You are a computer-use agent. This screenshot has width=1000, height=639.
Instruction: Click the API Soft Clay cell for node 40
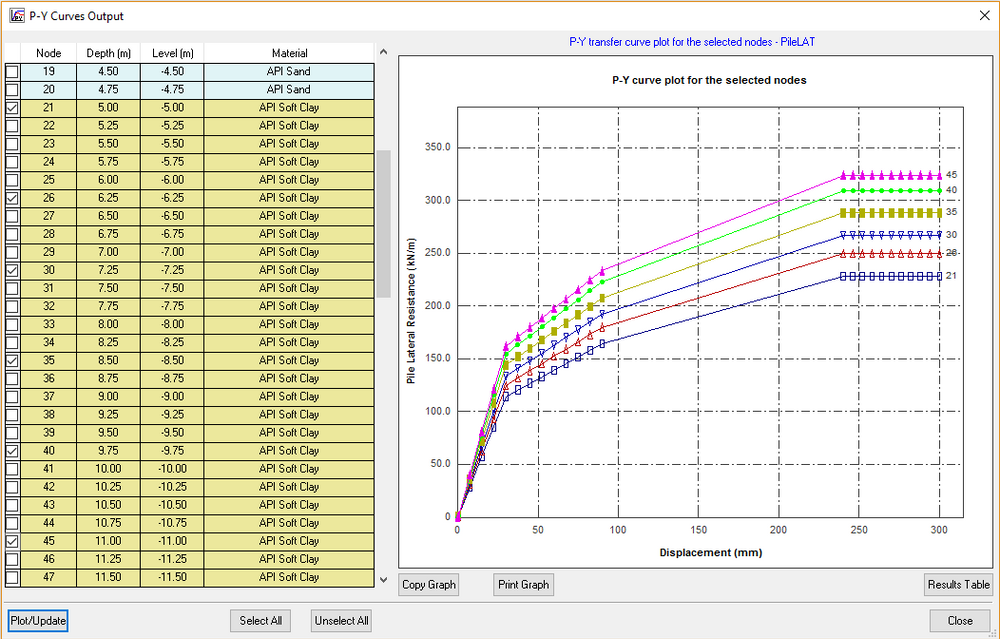coord(288,450)
